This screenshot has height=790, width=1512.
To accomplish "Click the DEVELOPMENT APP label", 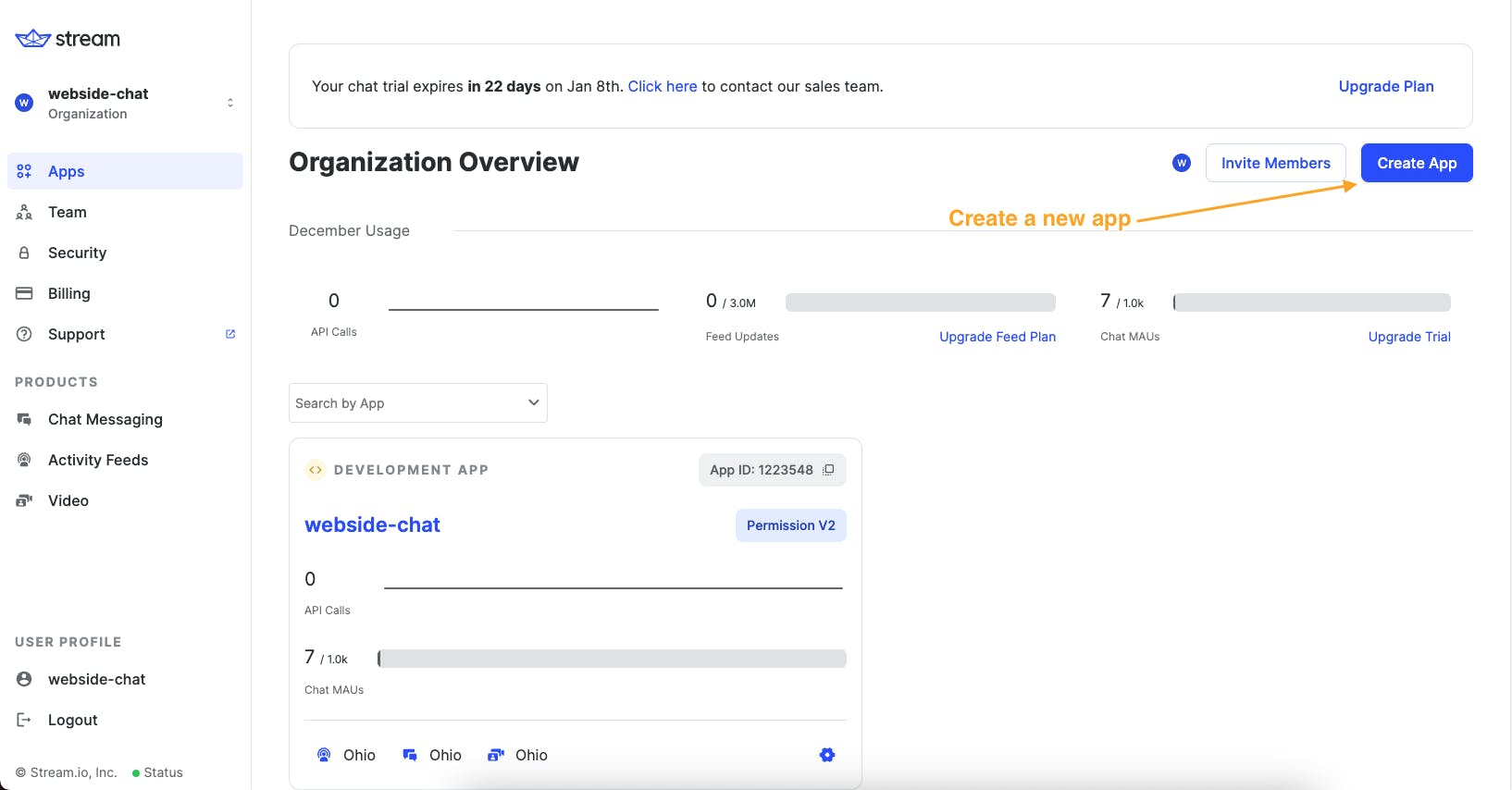I will tap(411, 470).
